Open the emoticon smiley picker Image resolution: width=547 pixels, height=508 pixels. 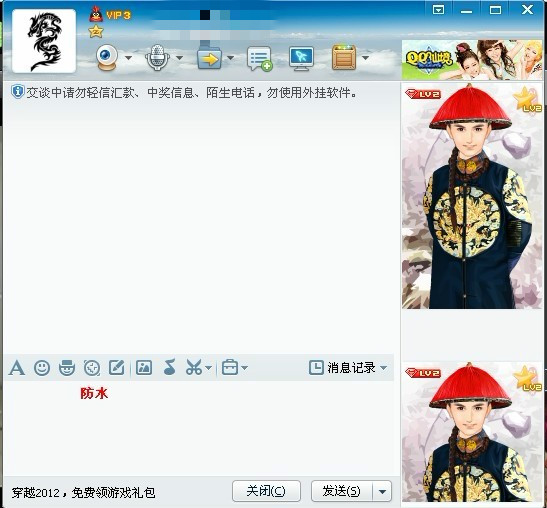point(42,368)
